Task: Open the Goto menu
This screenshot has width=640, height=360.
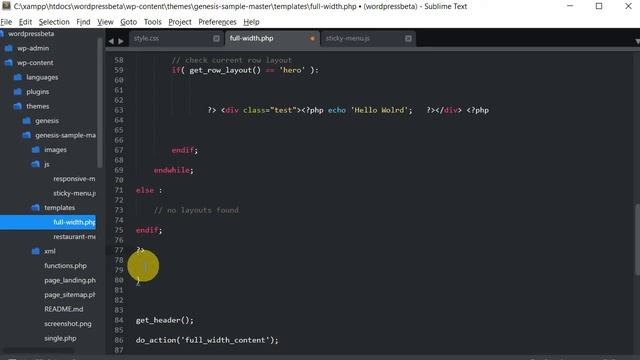Action: click(x=129, y=22)
